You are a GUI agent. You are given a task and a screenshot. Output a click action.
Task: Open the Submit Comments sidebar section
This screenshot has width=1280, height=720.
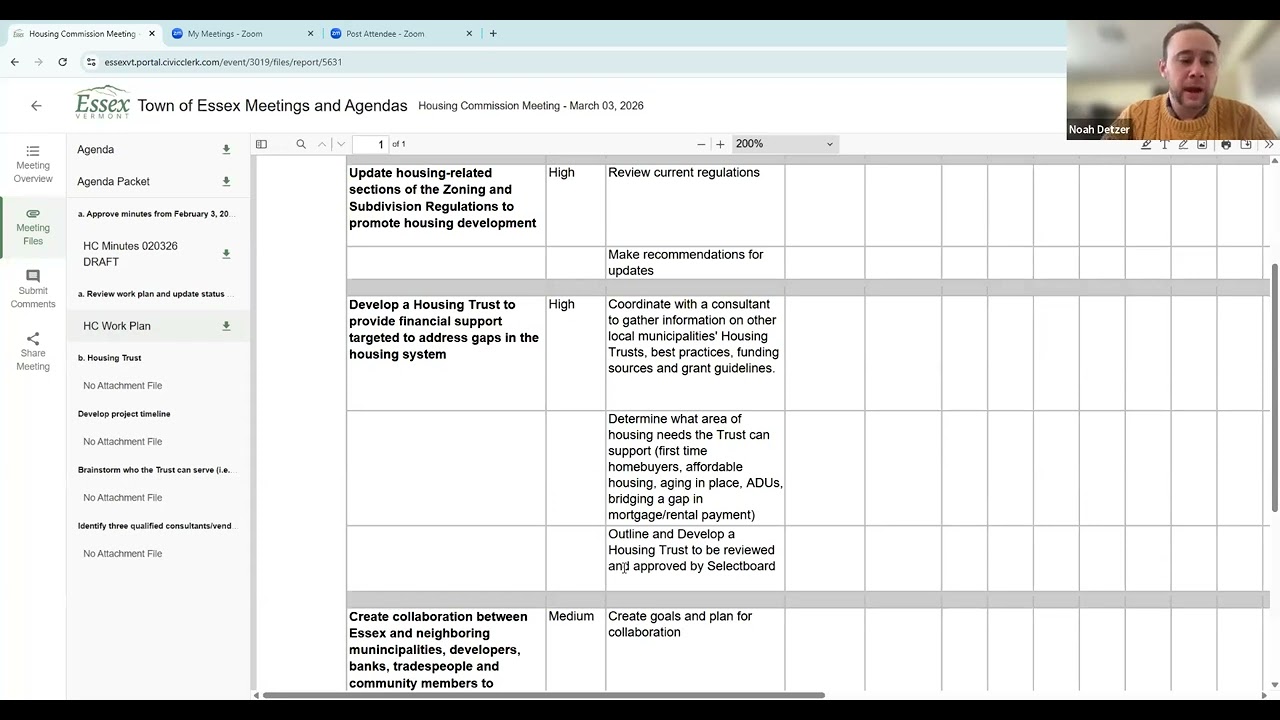click(33, 289)
